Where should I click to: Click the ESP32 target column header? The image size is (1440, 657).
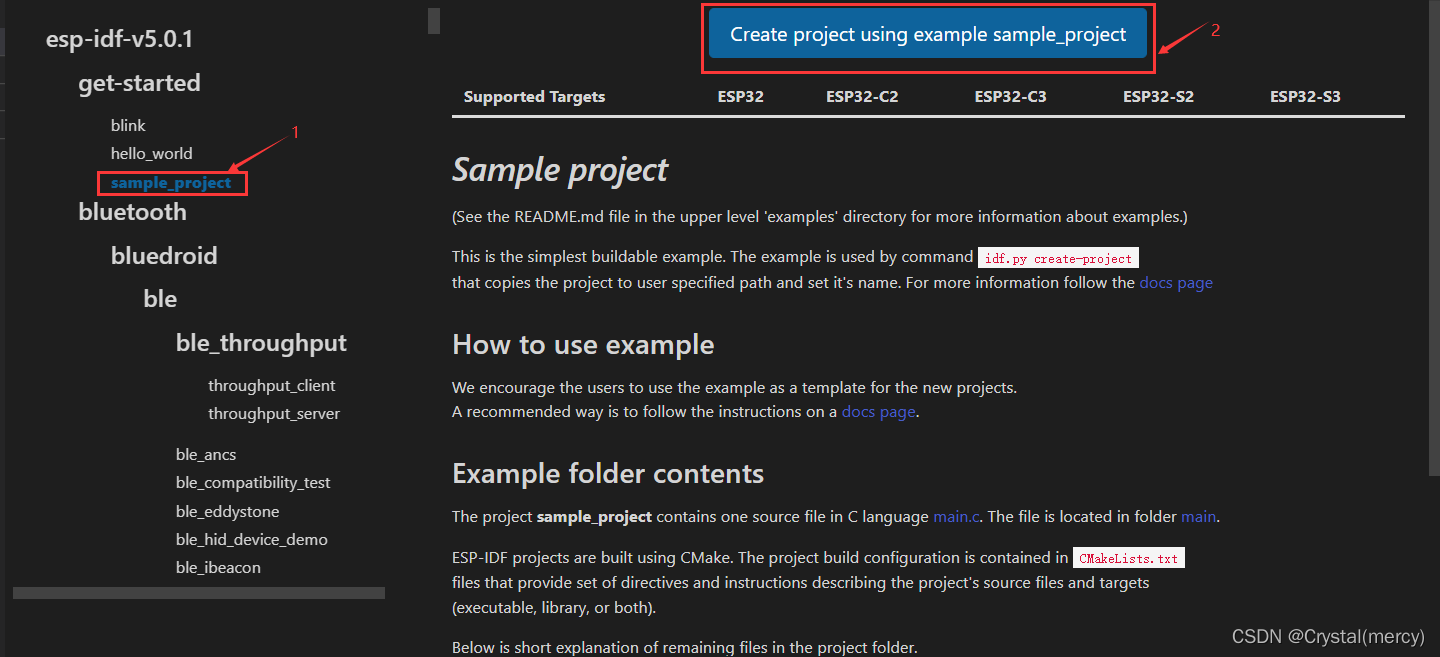740,97
